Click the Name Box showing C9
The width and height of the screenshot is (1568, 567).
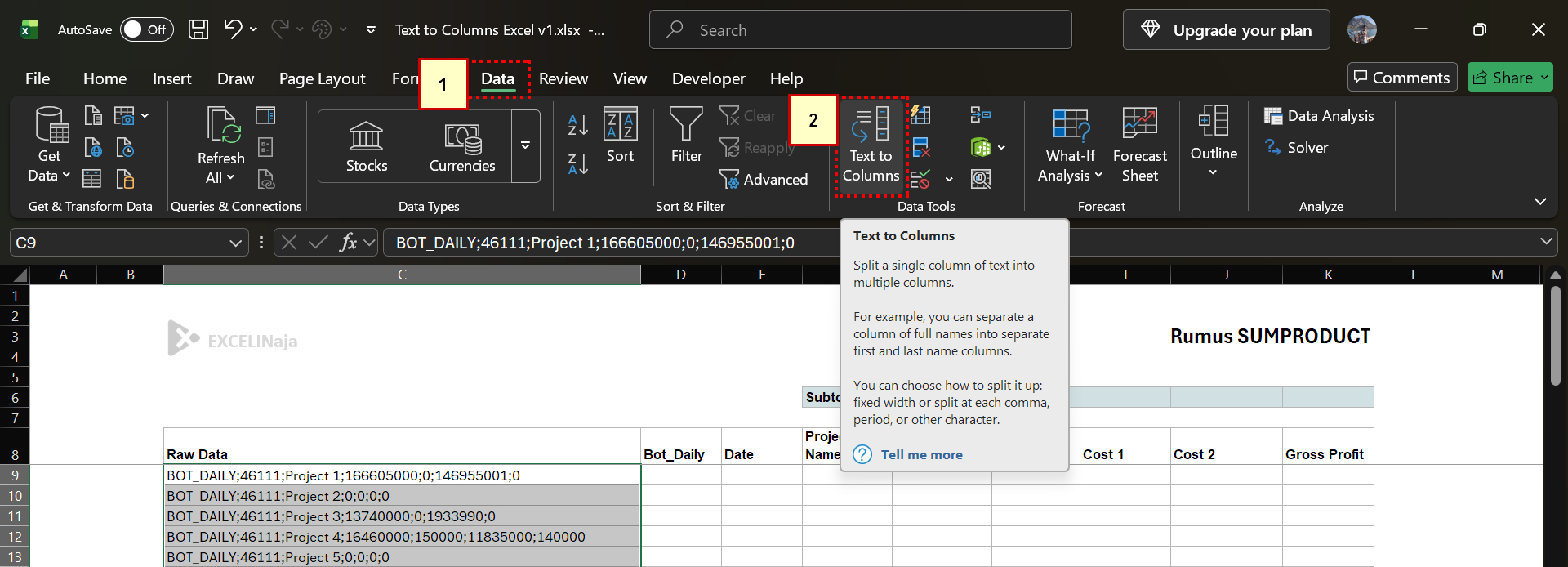pyautogui.click(x=129, y=243)
